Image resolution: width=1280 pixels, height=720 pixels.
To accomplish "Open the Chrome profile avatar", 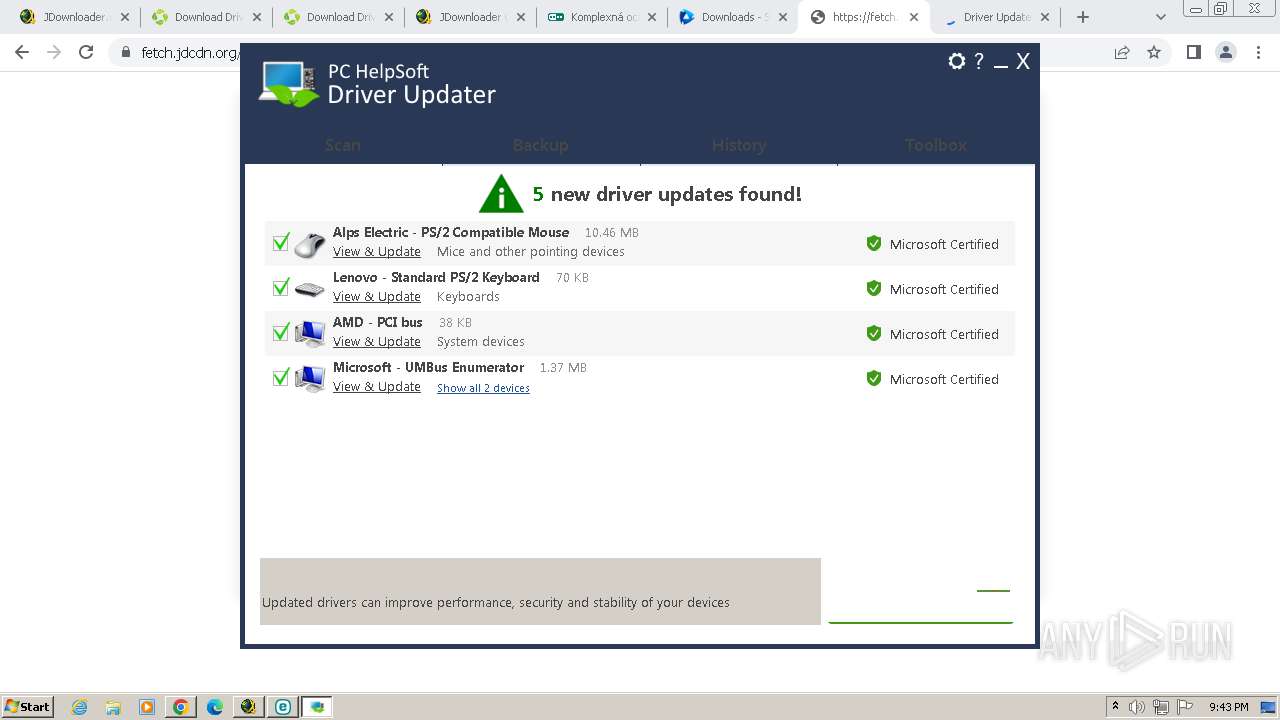I will 1226,52.
